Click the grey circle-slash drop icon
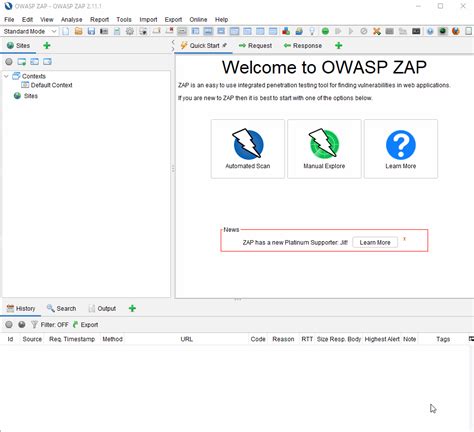Viewport: 474px width, 432px height. (x=364, y=31)
